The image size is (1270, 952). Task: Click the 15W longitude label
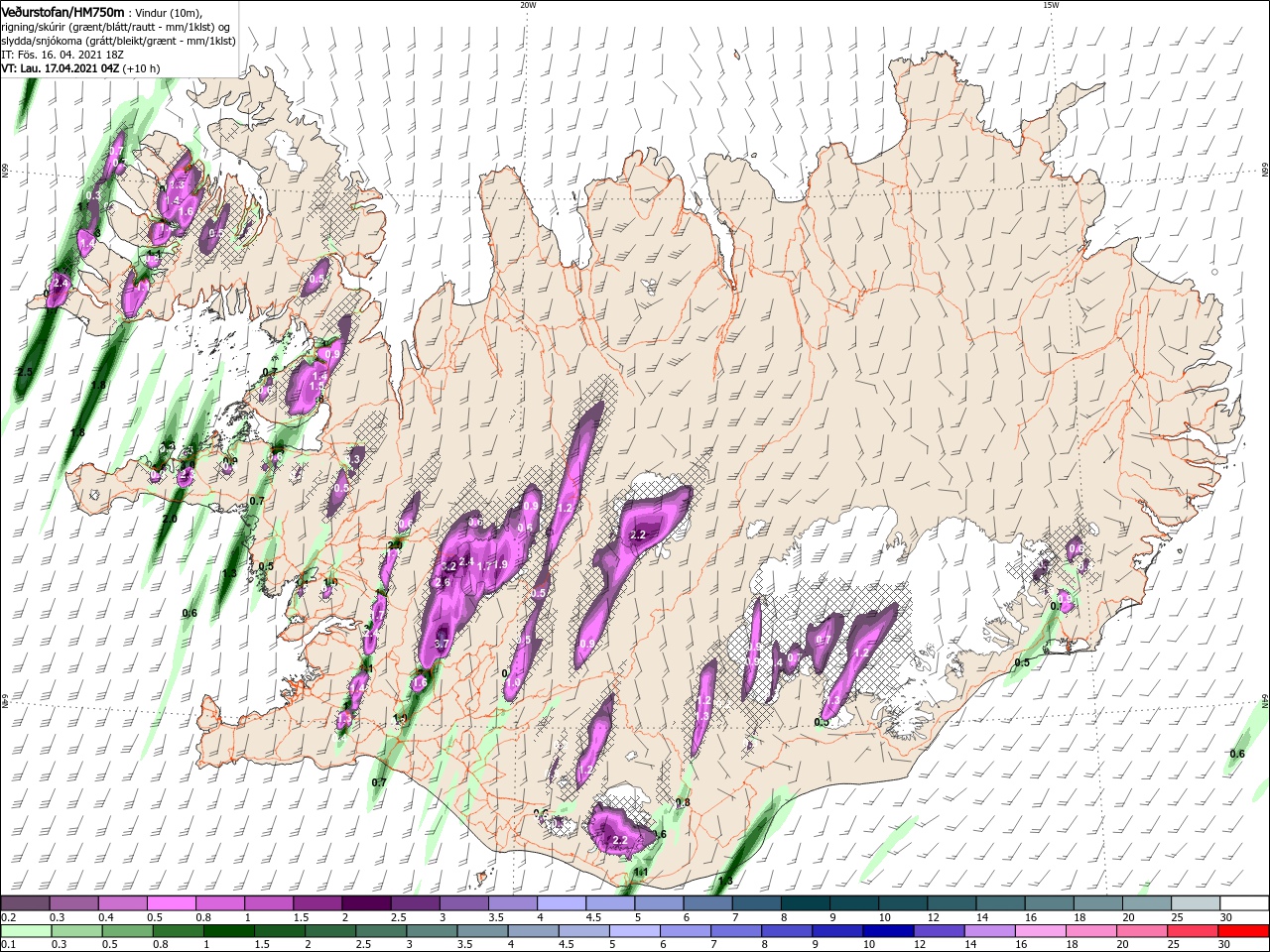tap(1051, 5)
